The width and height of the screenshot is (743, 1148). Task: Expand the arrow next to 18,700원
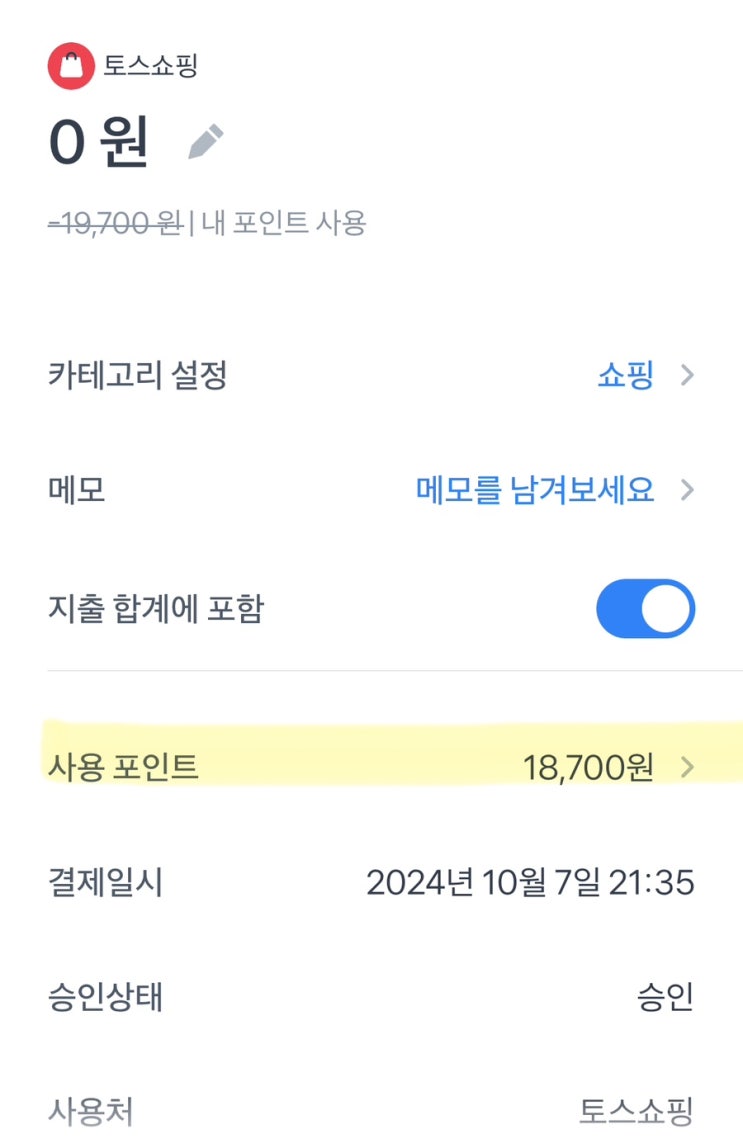tap(687, 767)
